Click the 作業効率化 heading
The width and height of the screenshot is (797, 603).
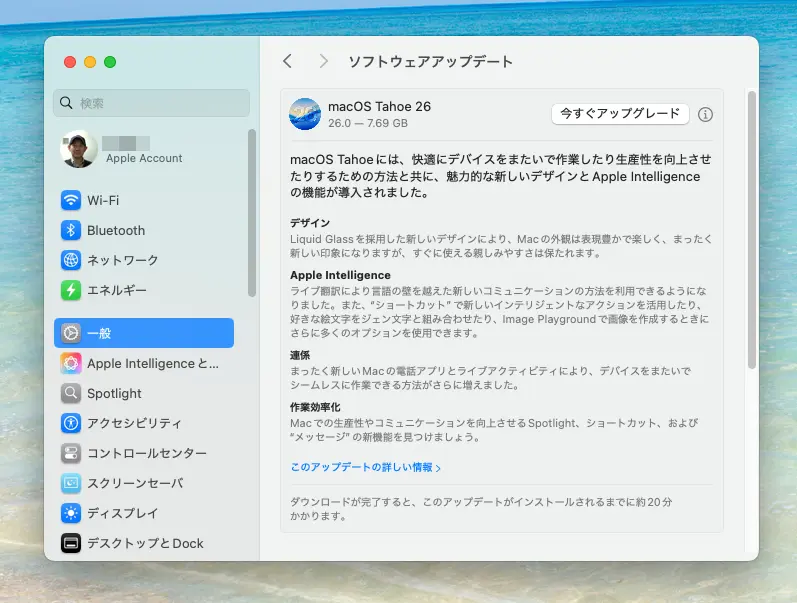coord(315,407)
